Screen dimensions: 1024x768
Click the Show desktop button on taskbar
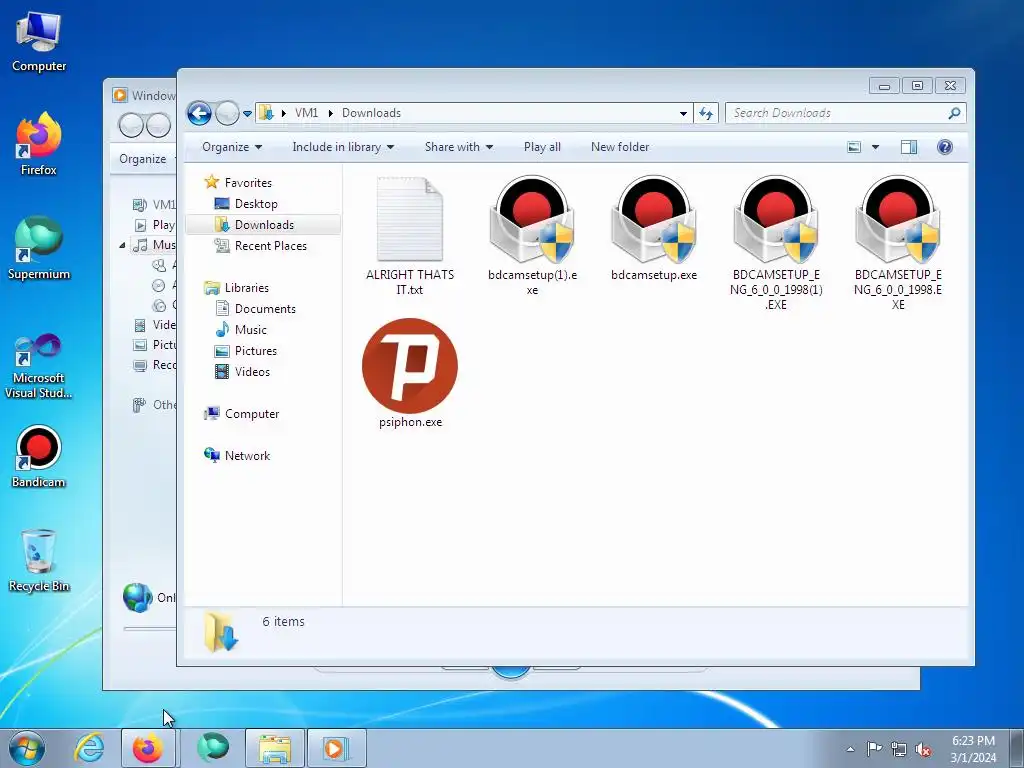coord(1017,748)
